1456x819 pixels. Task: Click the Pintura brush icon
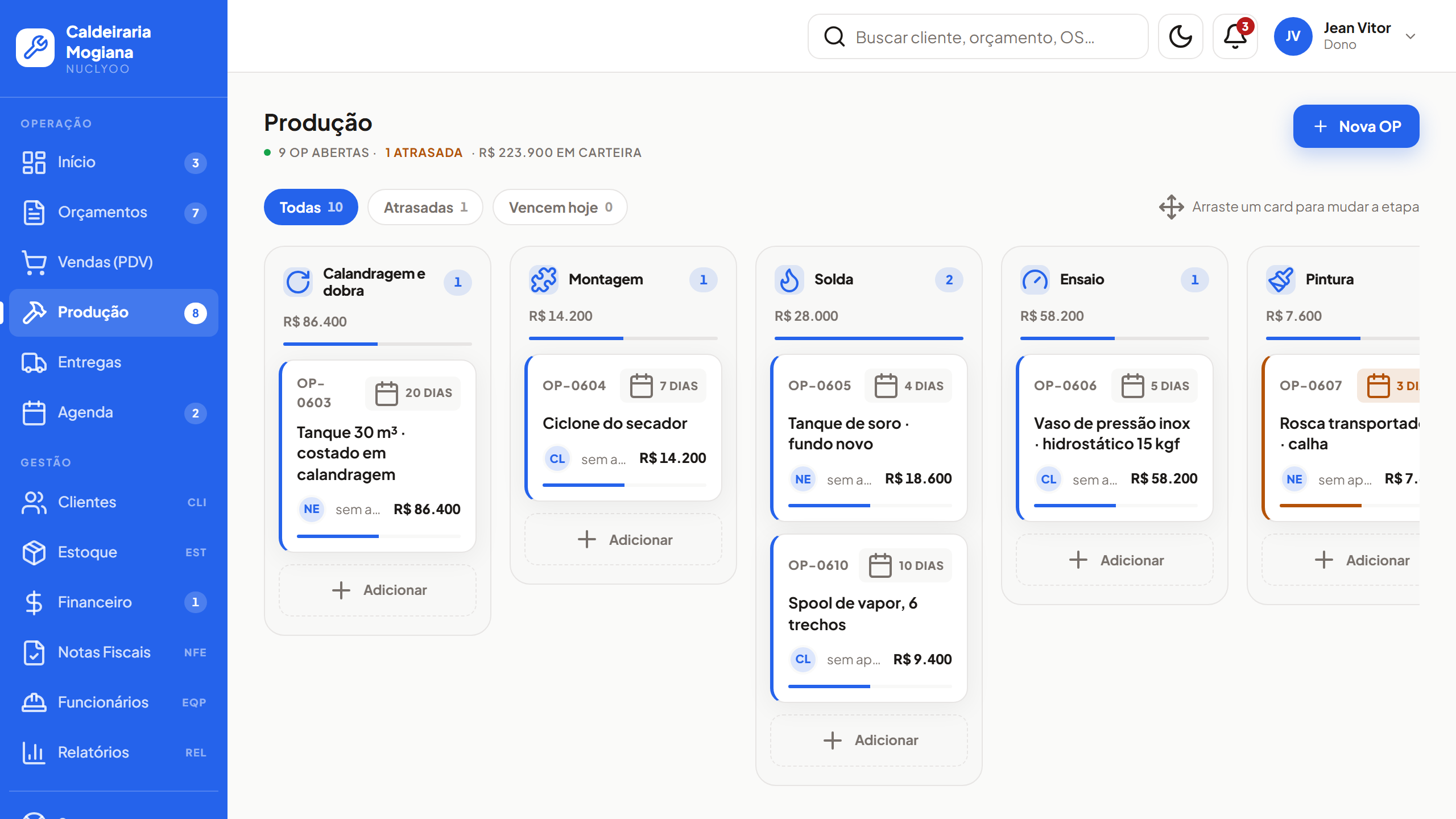pos(1281,279)
